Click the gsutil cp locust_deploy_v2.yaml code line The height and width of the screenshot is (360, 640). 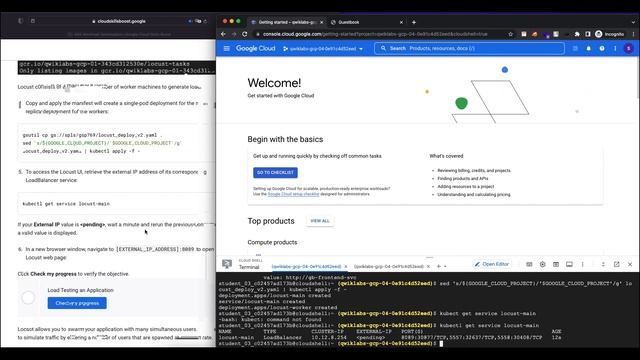click(x=92, y=135)
